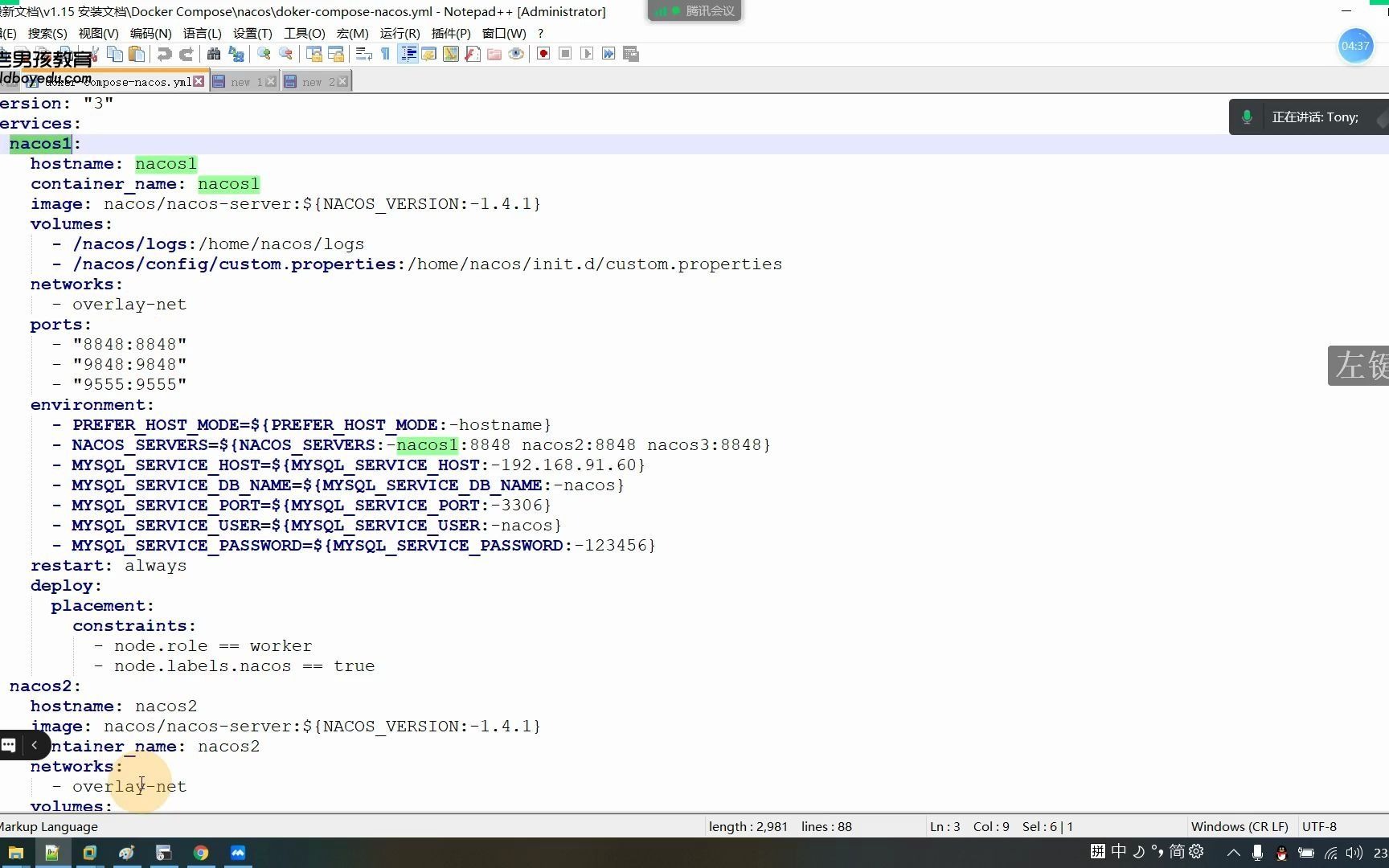The image size is (1389, 868).
Task: Open File Explorer from the taskbar
Action: (15, 853)
